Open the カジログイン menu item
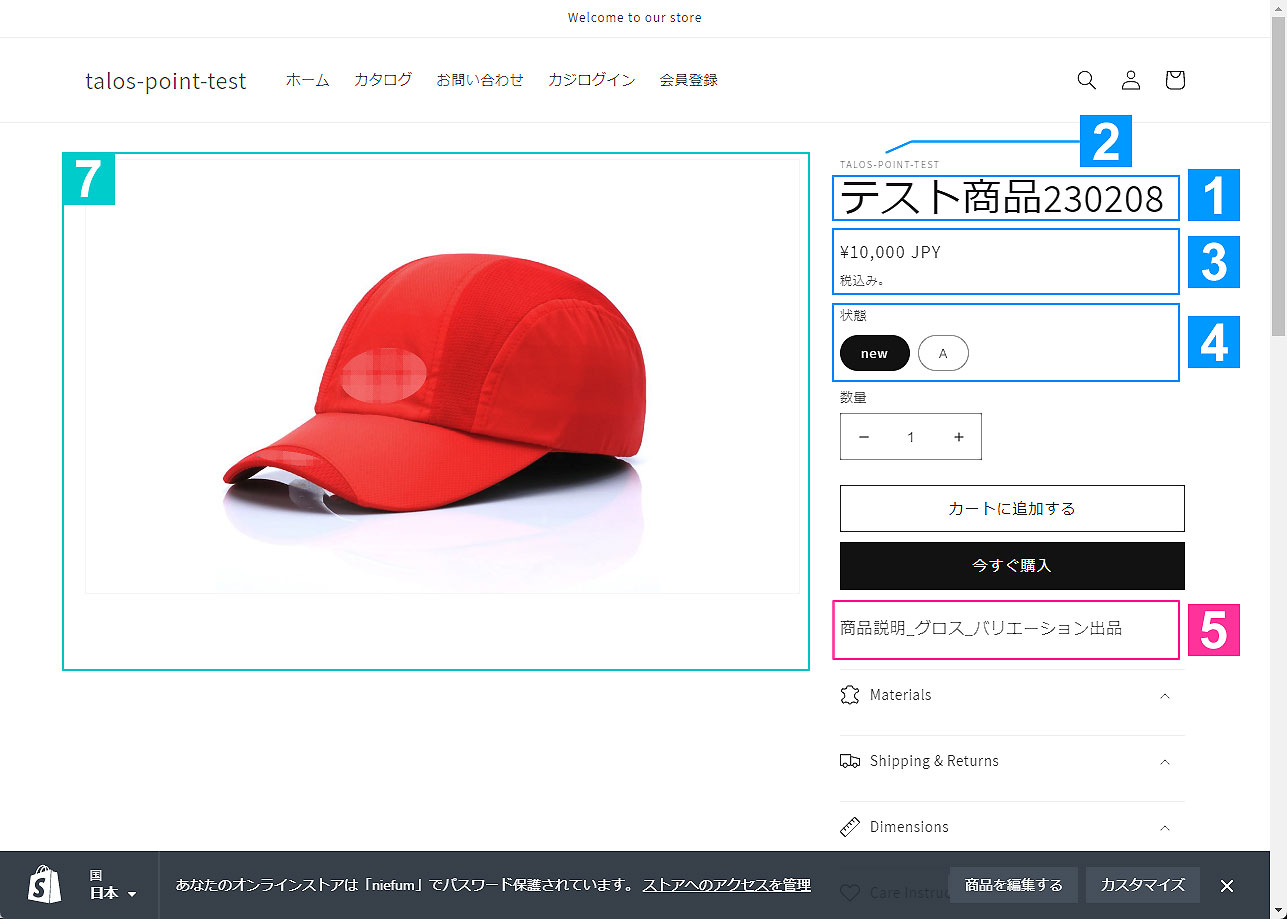Viewport: 1287px width, 919px height. (x=592, y=80)
